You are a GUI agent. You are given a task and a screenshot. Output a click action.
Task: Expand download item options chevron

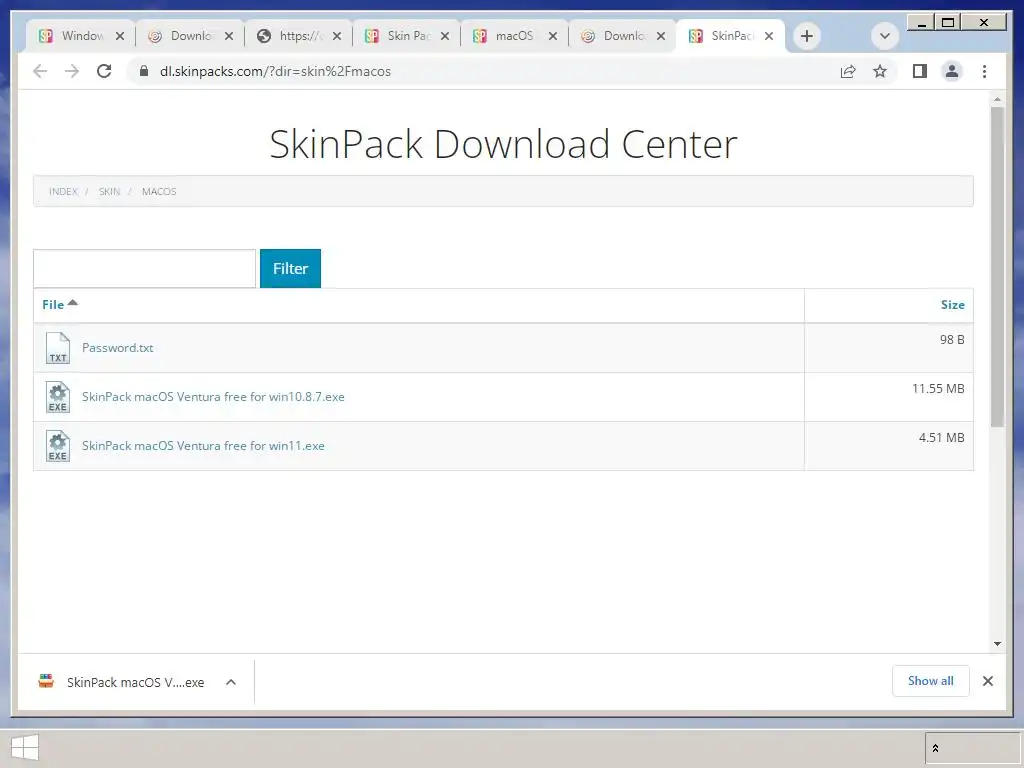(x=231, y=682)
